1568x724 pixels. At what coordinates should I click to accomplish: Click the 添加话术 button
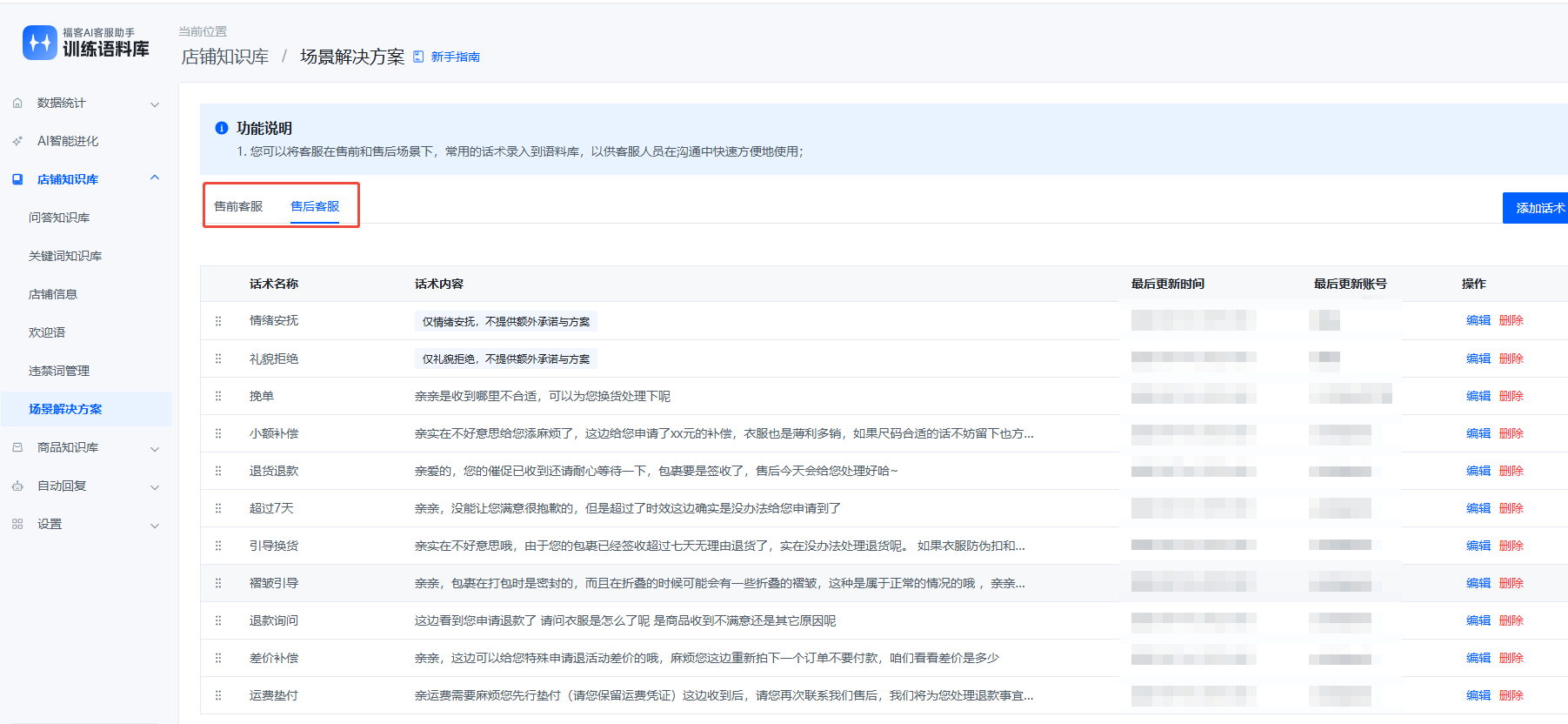pos(1536,208)
